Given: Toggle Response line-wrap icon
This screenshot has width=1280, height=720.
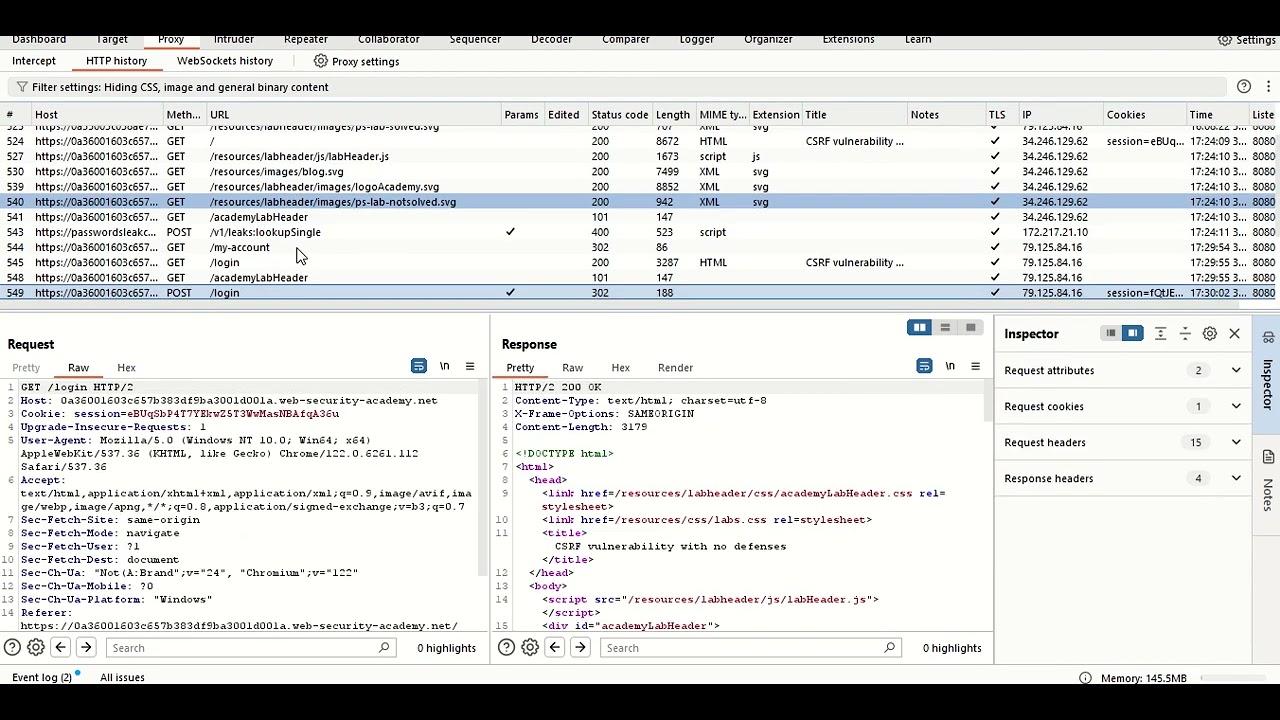Looking at the screenshot, I should coord(924,366).
